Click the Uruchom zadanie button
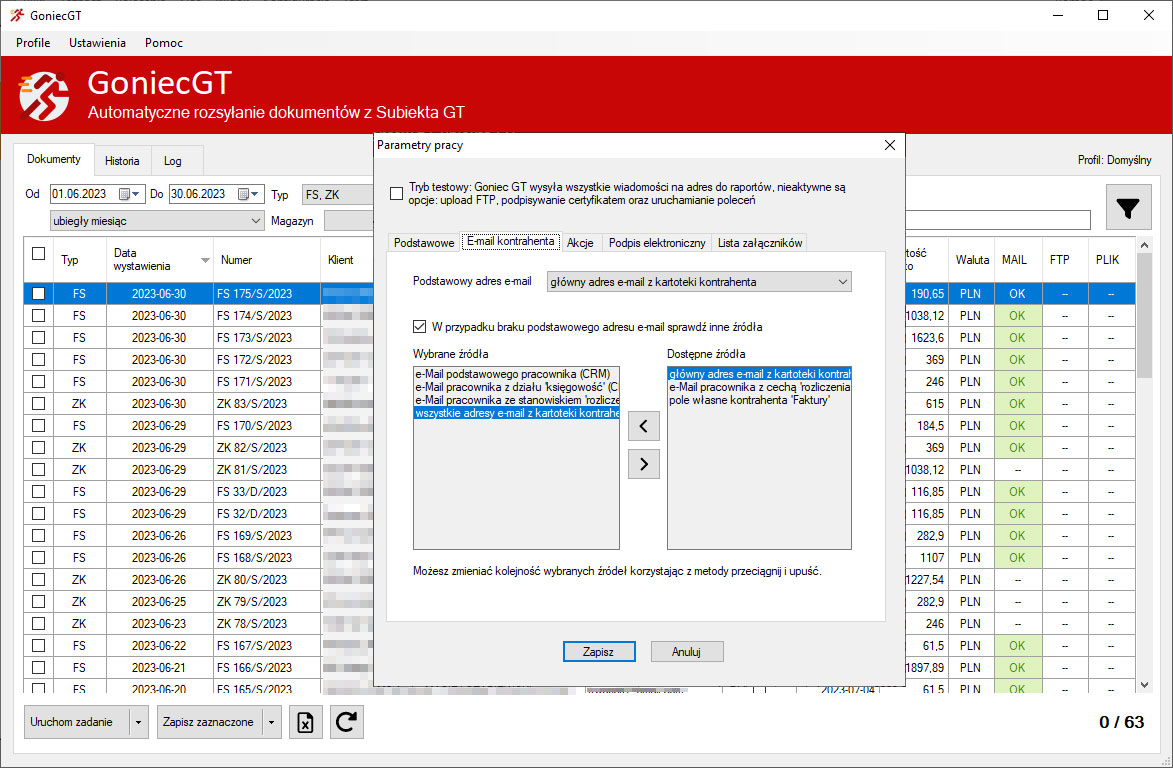The width and height of the screenshot is (1173, 768). pyautogui.click(x=77, y=722)
